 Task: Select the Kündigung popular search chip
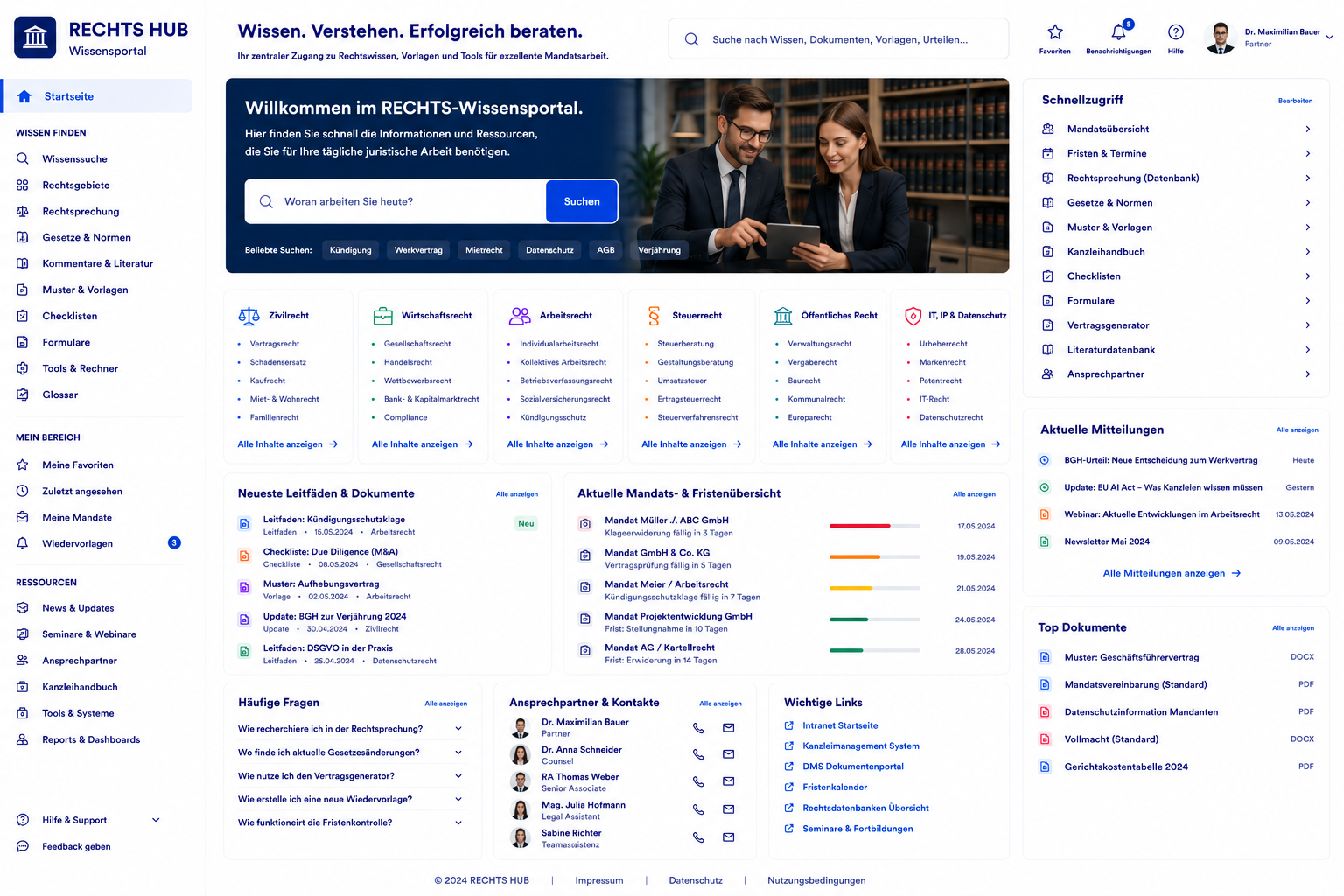pos(350,250)
